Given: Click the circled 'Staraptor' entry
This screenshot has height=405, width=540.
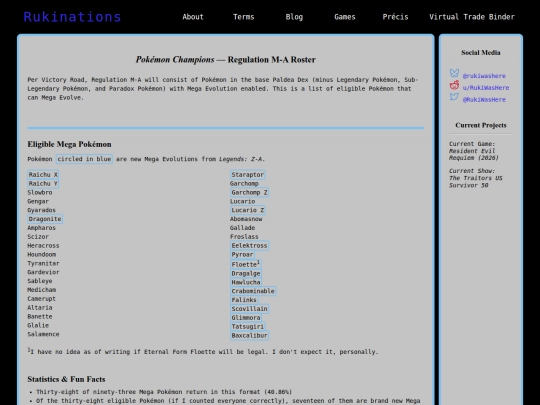Looking at the screenshot, I should (x=248, y=175).
